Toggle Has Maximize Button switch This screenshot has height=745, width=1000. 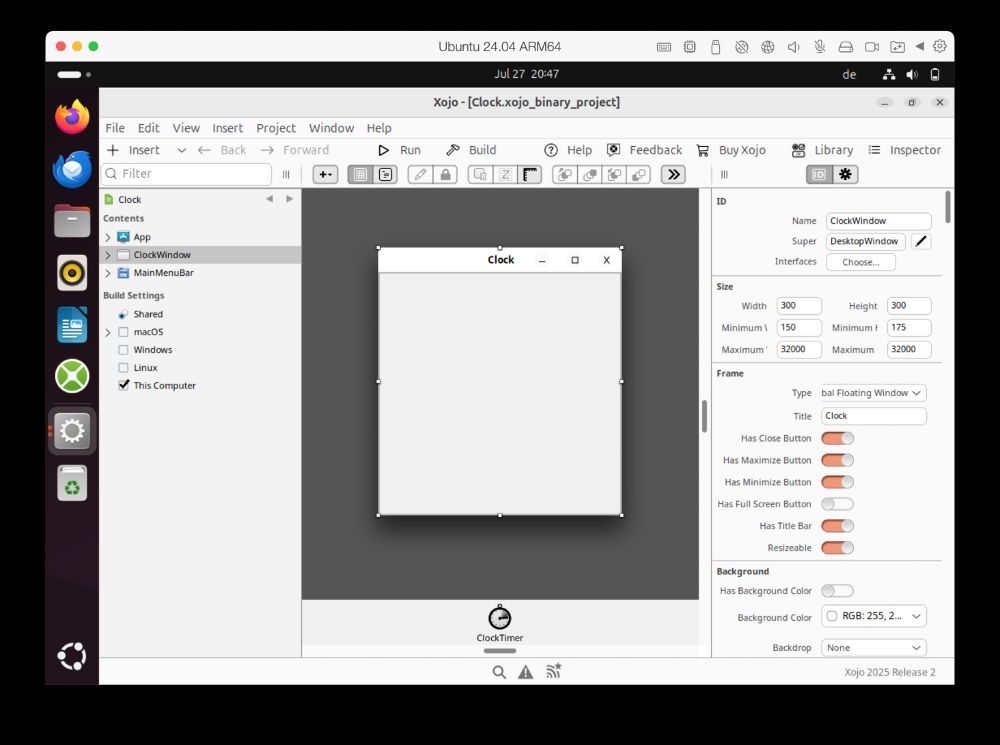tap(837, 460)
